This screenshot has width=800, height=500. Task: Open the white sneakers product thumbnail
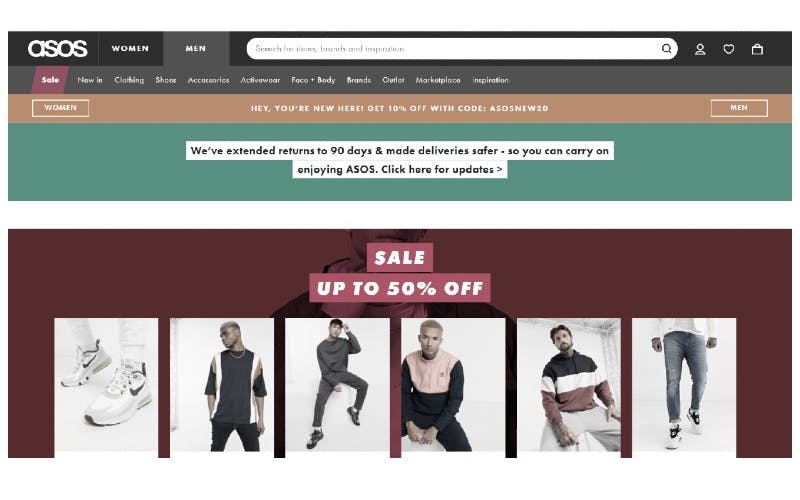[x=106, y=385]
